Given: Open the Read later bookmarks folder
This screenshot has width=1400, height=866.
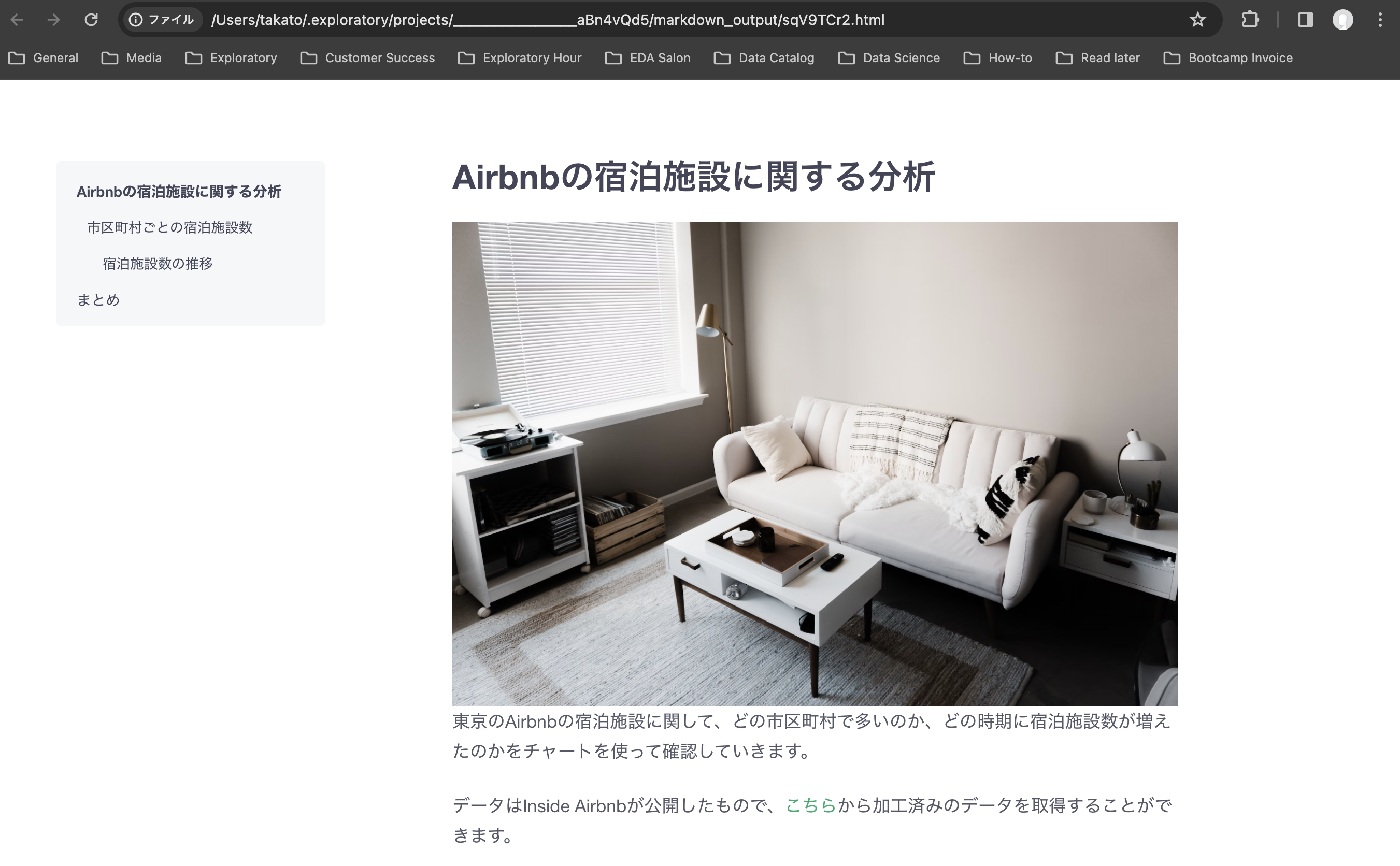Looking at the screenshot, I should click(x=1098, y=58).
